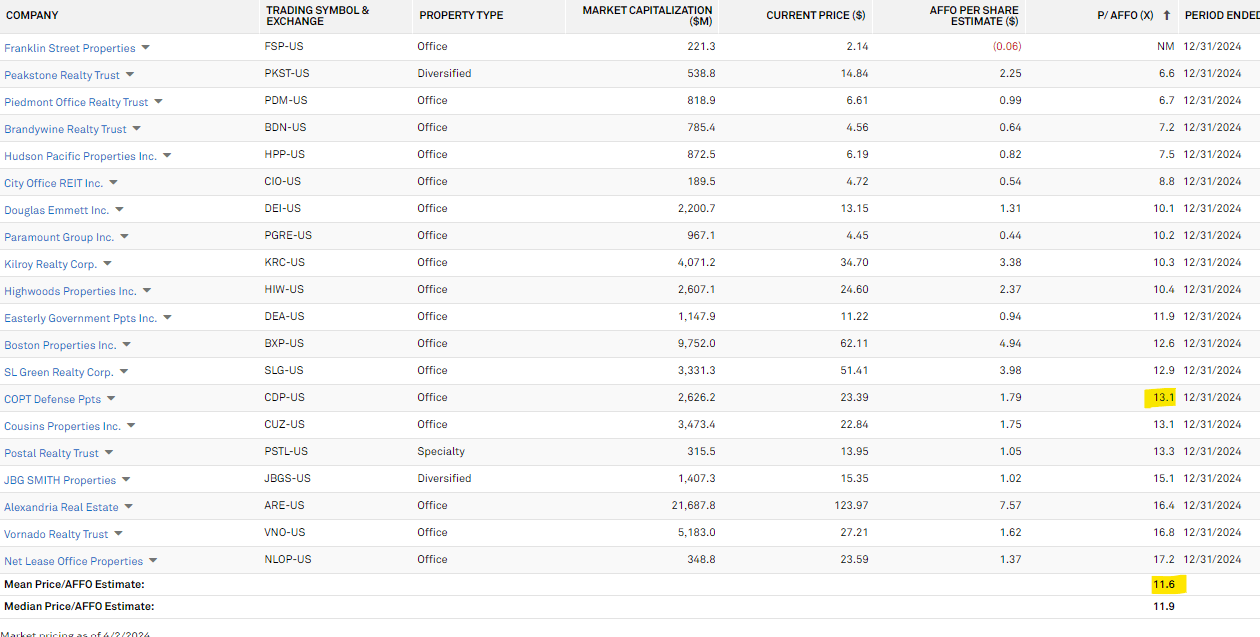Screen dimensions: 1260x637
Task: Click the Company column header
Action: (x=32, y=16)
